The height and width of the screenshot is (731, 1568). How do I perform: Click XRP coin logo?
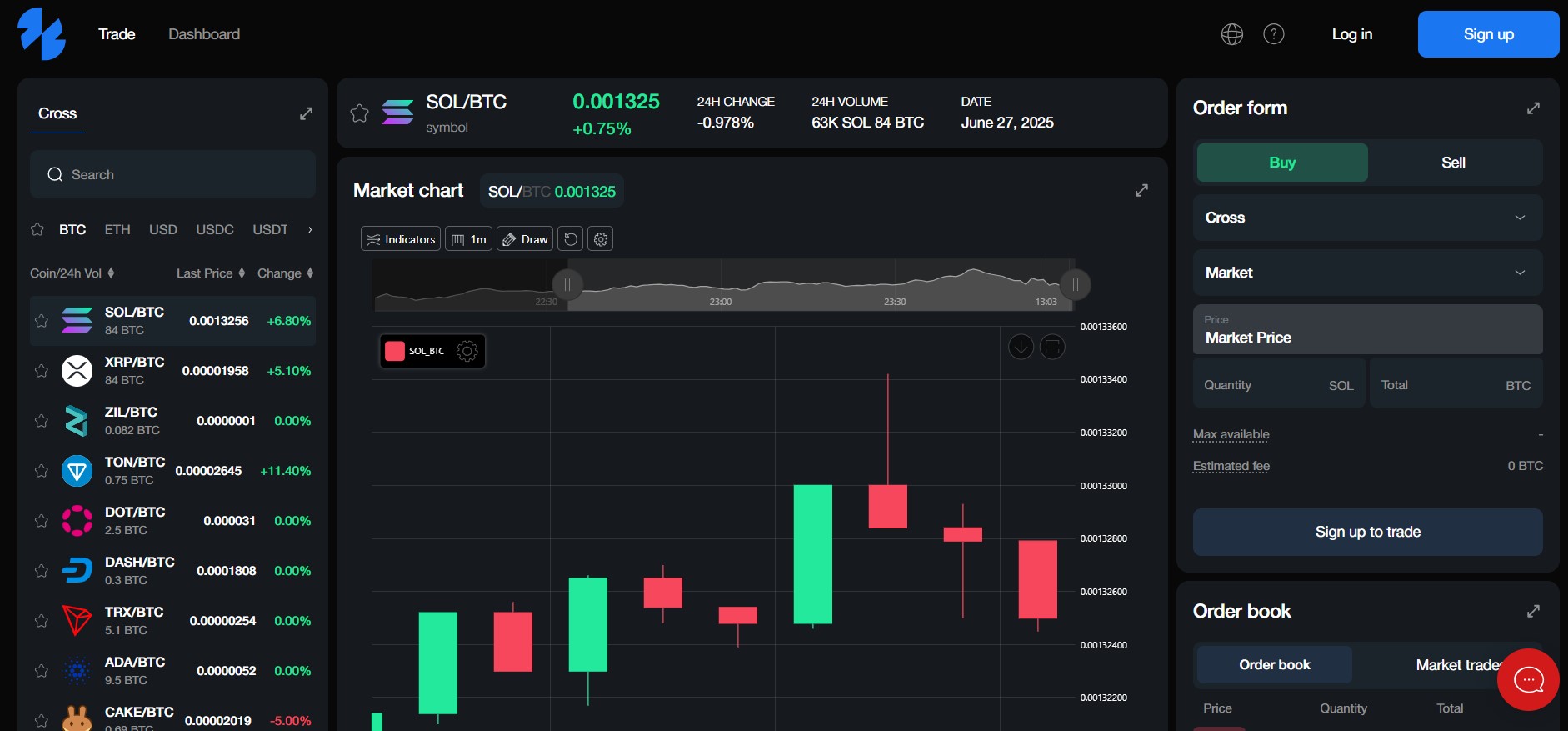(77, 371)
